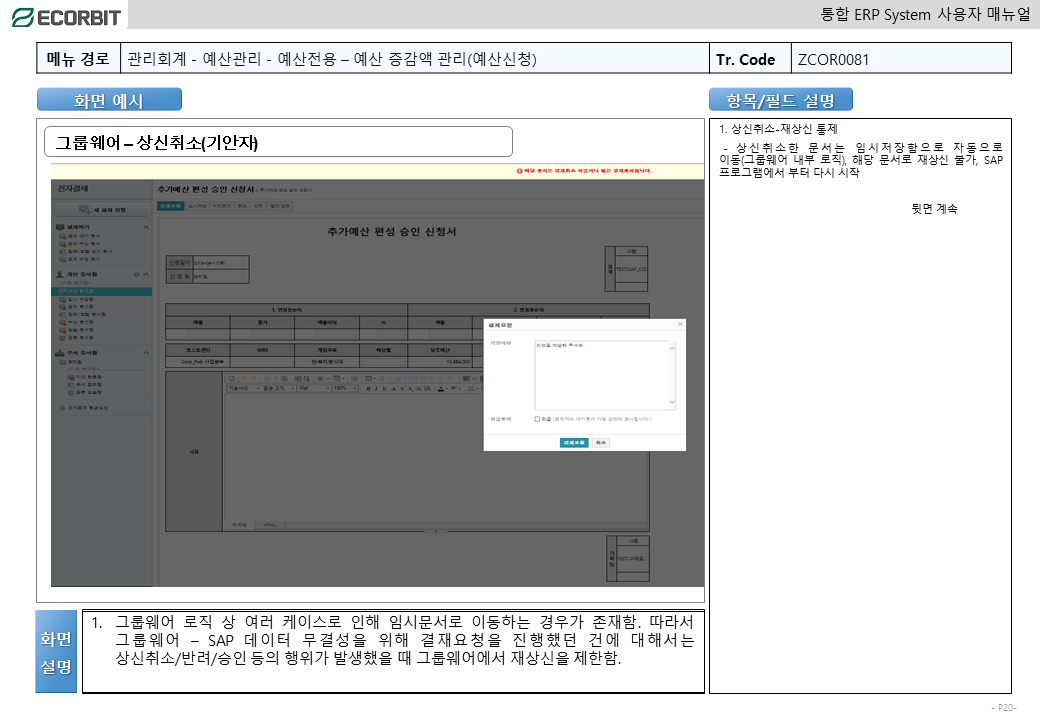Viewport: 1040px width, 720px height.
Task: Open the 150% line spacing dropdown
Action: click(x=345, y=388)
